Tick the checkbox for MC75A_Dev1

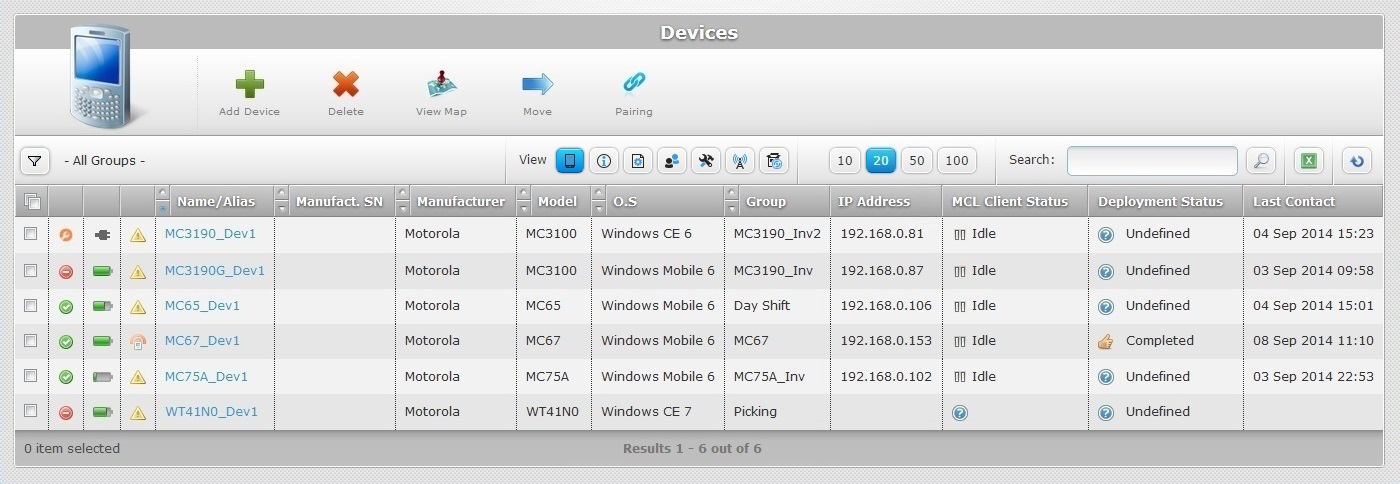pos(30,375)
